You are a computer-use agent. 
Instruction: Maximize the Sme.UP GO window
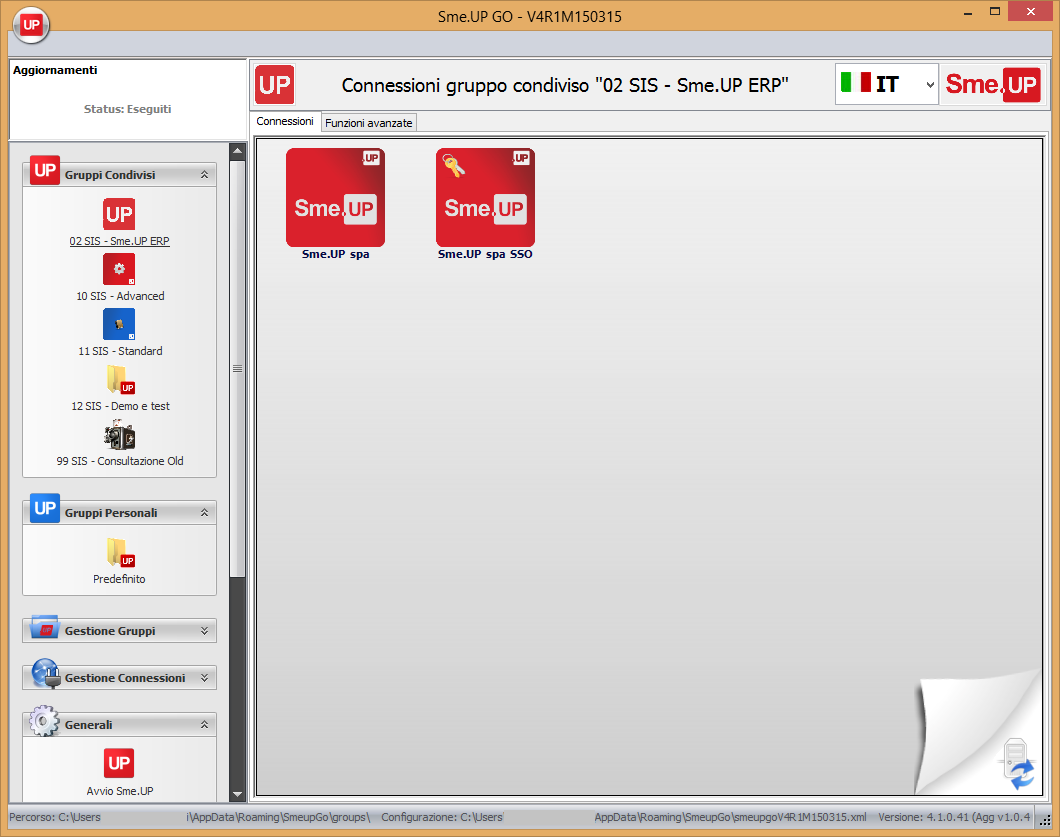[994, 11]
